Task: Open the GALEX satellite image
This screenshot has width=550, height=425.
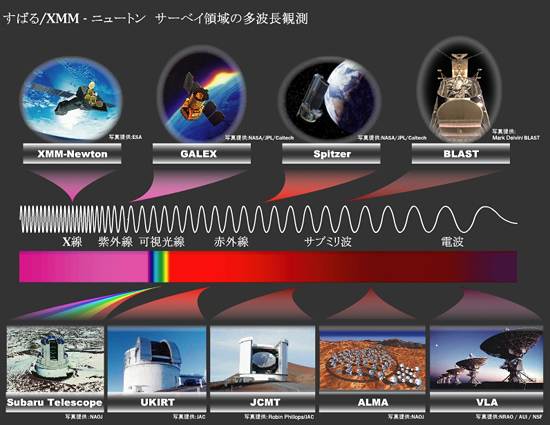Action: (x=201, y=94)
